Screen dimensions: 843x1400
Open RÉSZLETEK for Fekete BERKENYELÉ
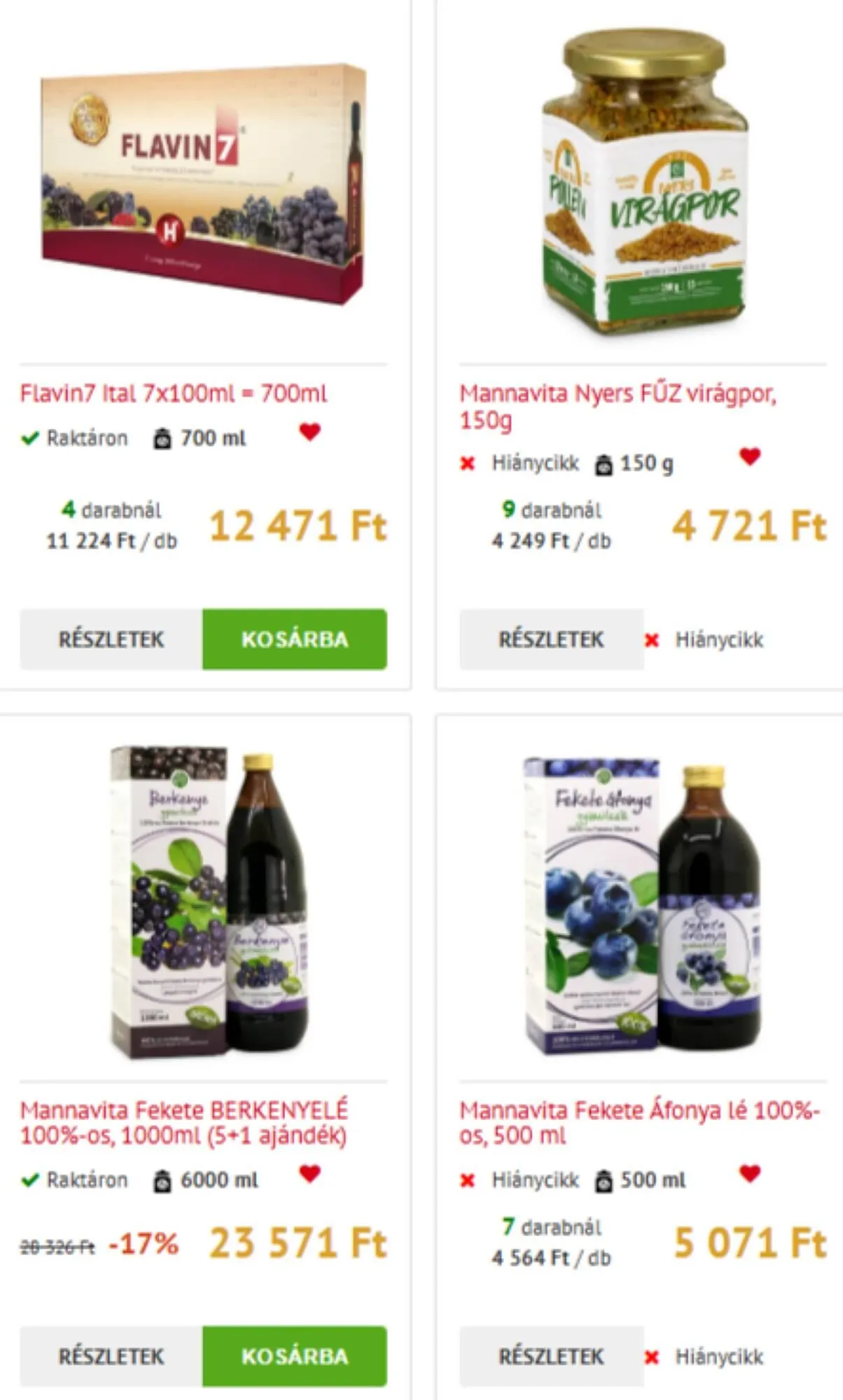point(111,1356)
